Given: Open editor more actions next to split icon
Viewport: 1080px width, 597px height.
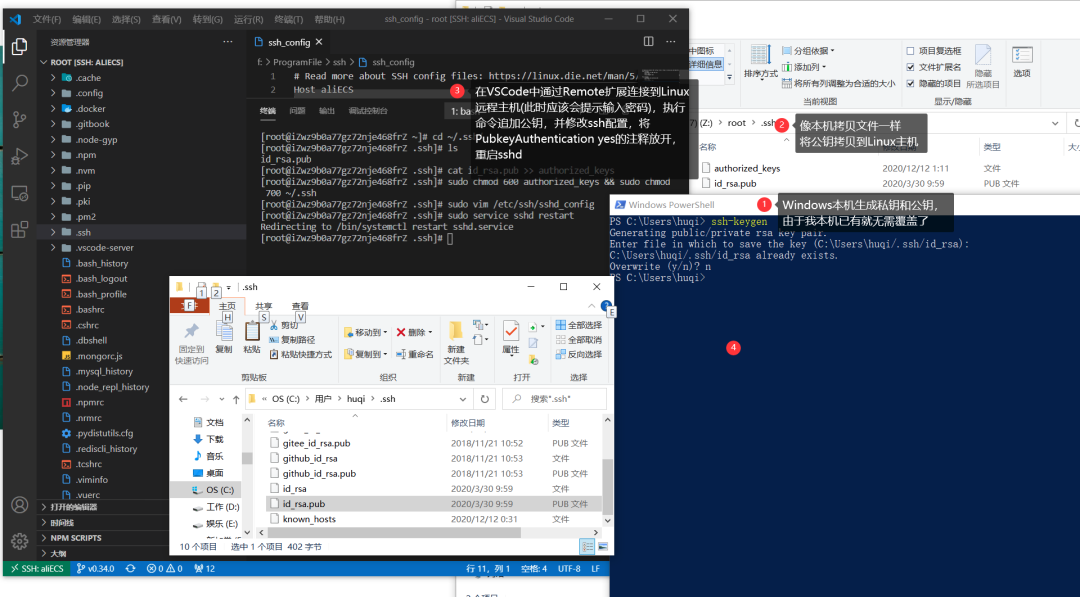Looking at the screenshot, I should pos(671,42).
